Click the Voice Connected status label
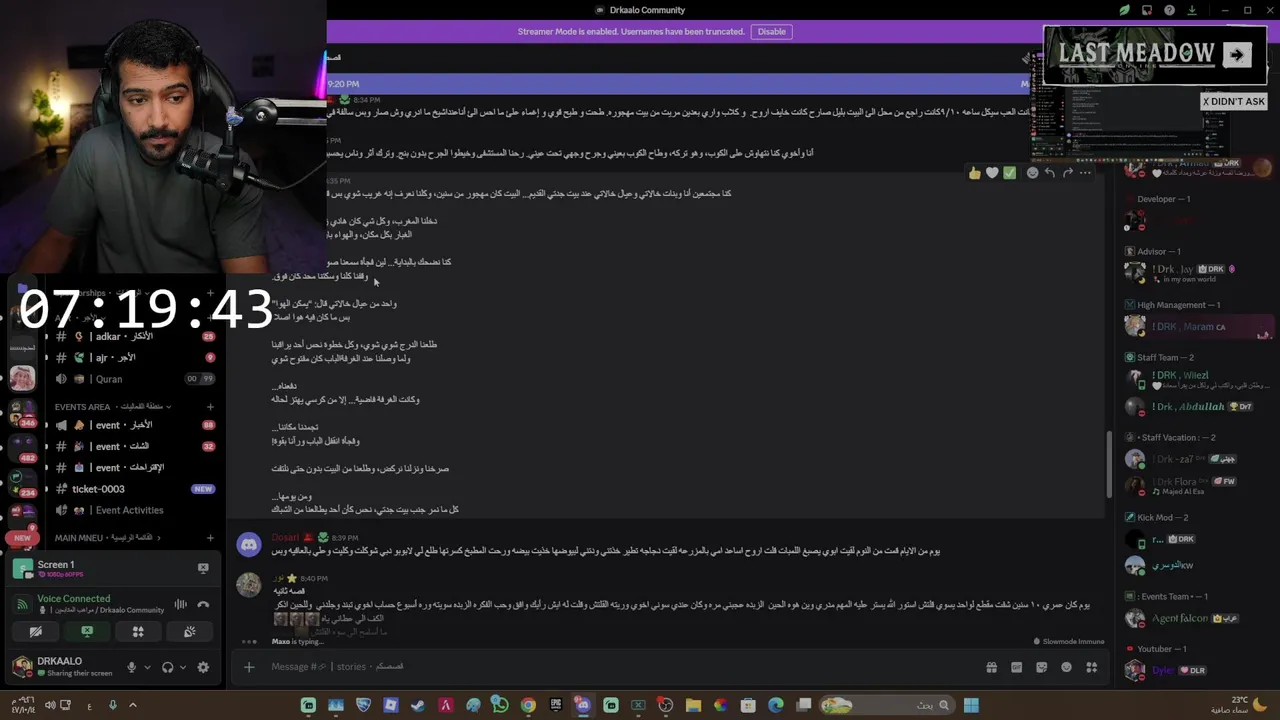 tap(73, 599)
